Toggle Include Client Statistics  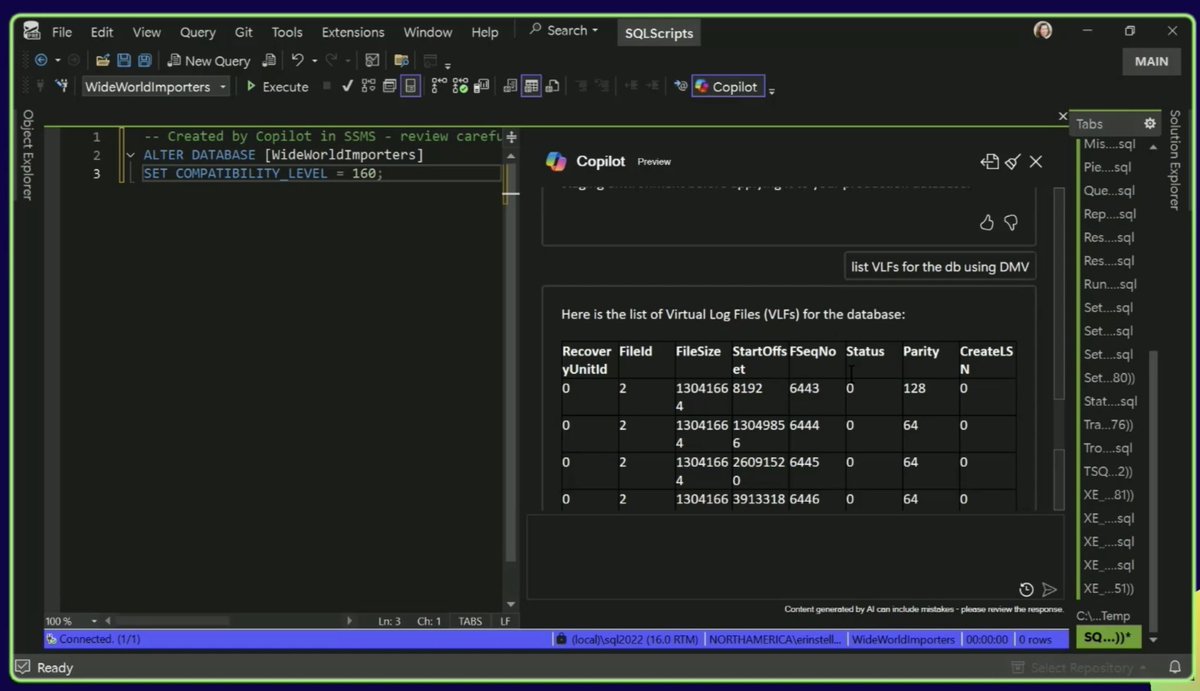pos(481,86)
